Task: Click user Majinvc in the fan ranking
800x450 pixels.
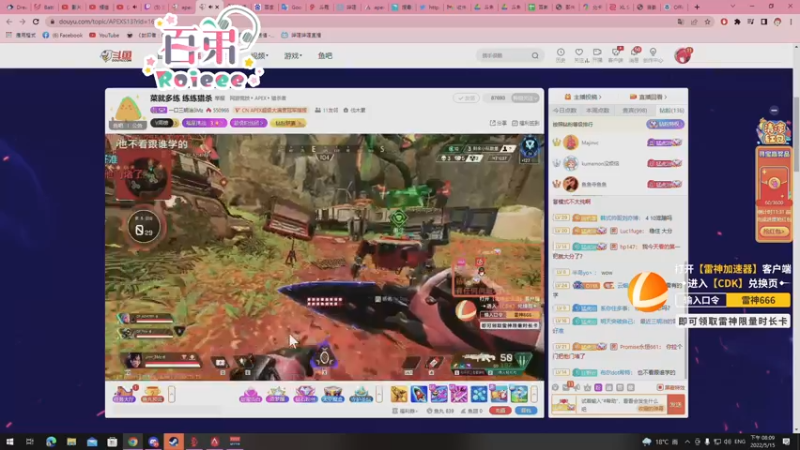Action: (x=590, y=143)
